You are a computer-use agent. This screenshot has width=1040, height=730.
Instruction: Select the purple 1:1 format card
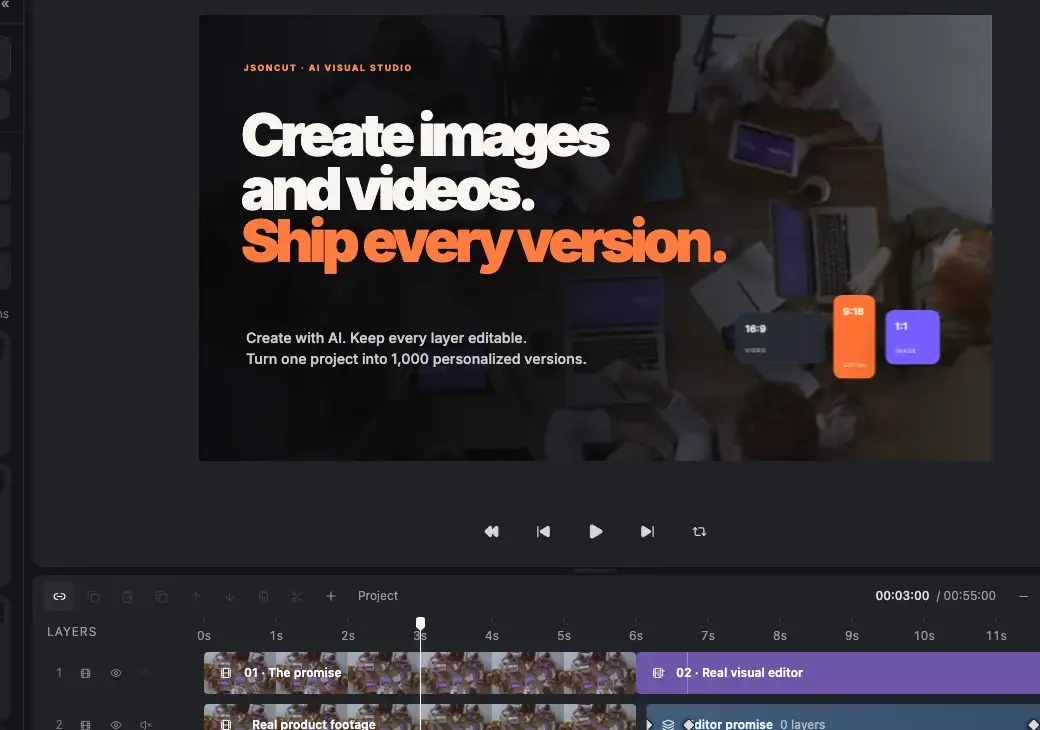913,337
